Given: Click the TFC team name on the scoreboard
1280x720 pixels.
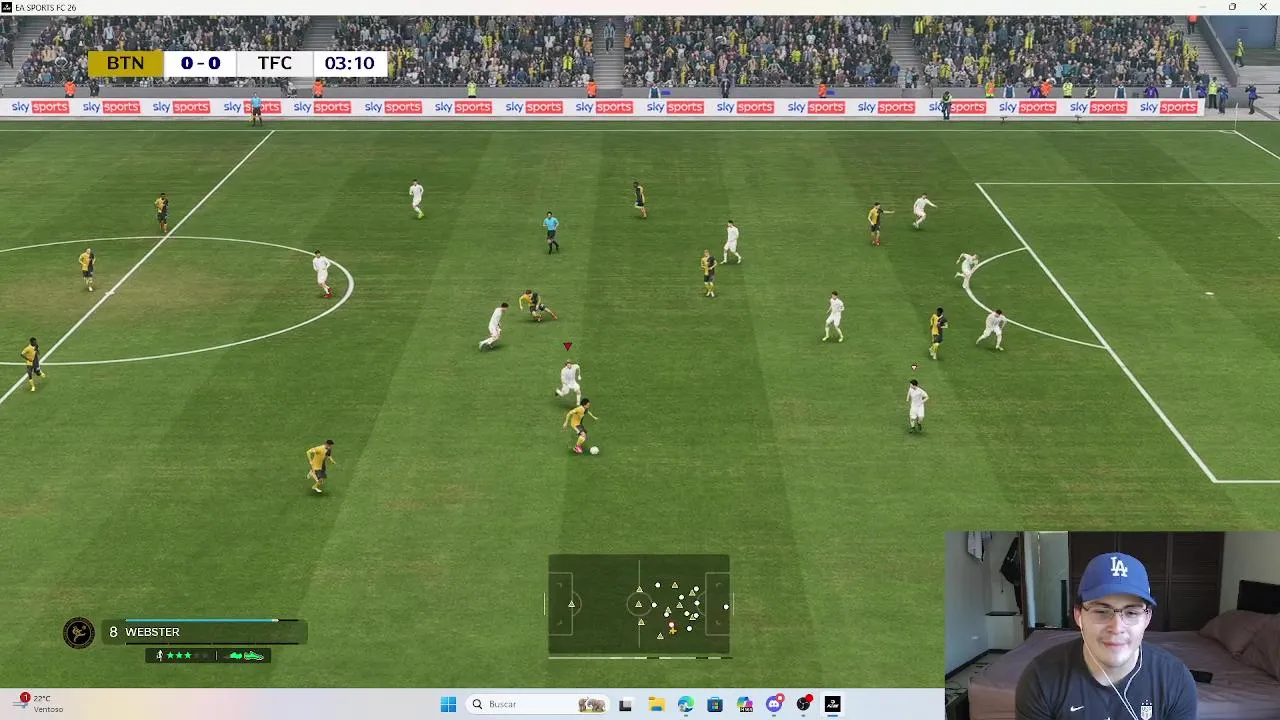Looking at the screenshot, I should click(274, 63).
